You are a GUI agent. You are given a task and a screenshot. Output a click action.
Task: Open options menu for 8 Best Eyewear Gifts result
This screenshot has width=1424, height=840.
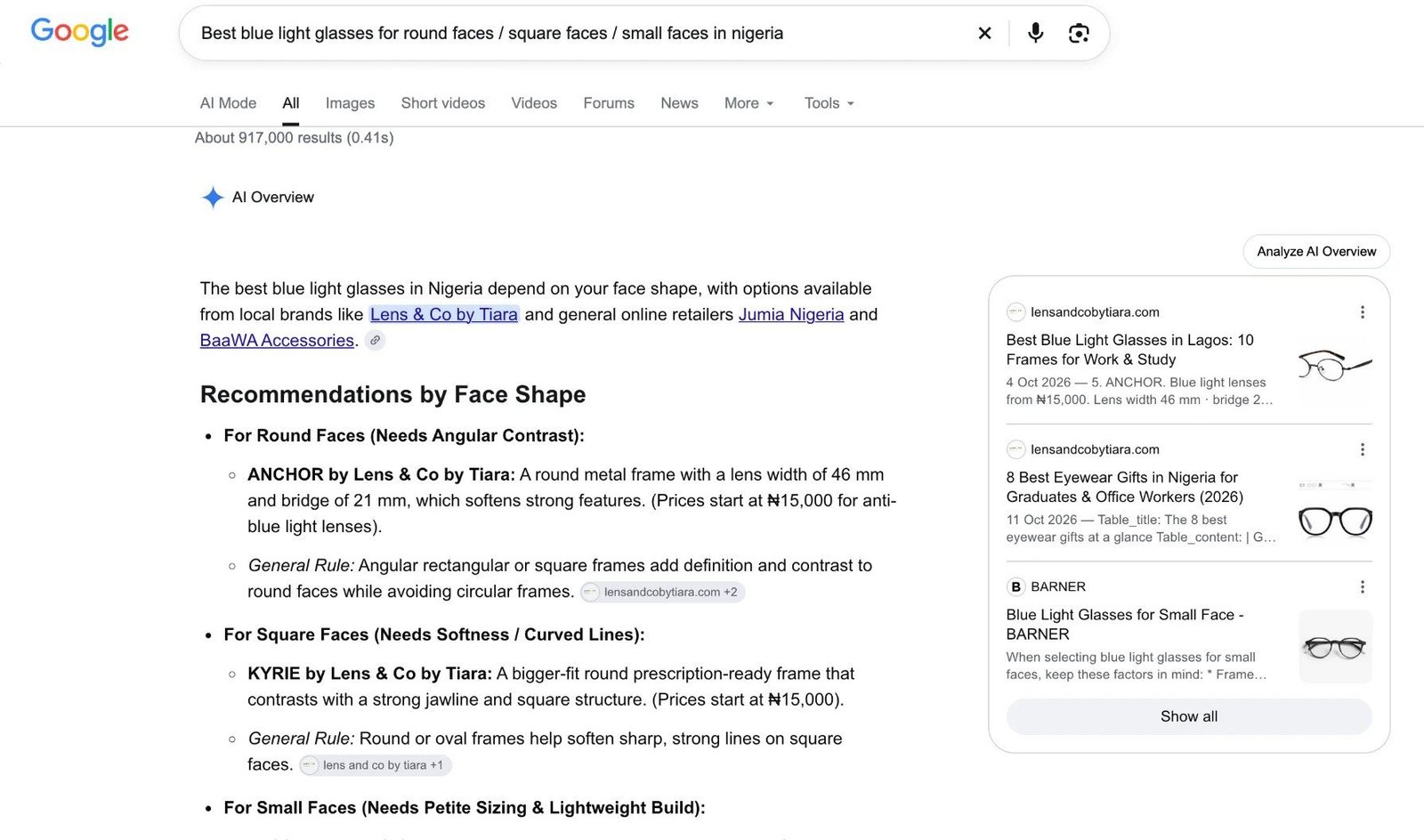point(1362,449)
